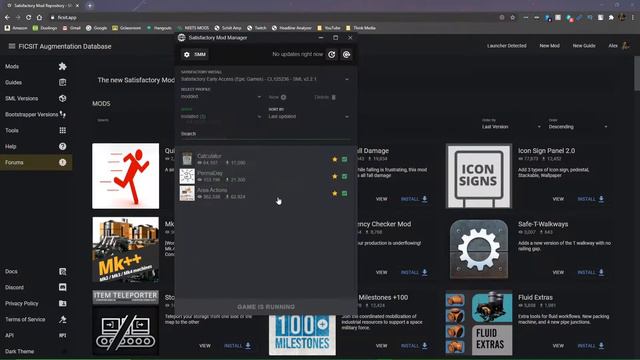Check for mod updates refresh icon

point(331,54)
